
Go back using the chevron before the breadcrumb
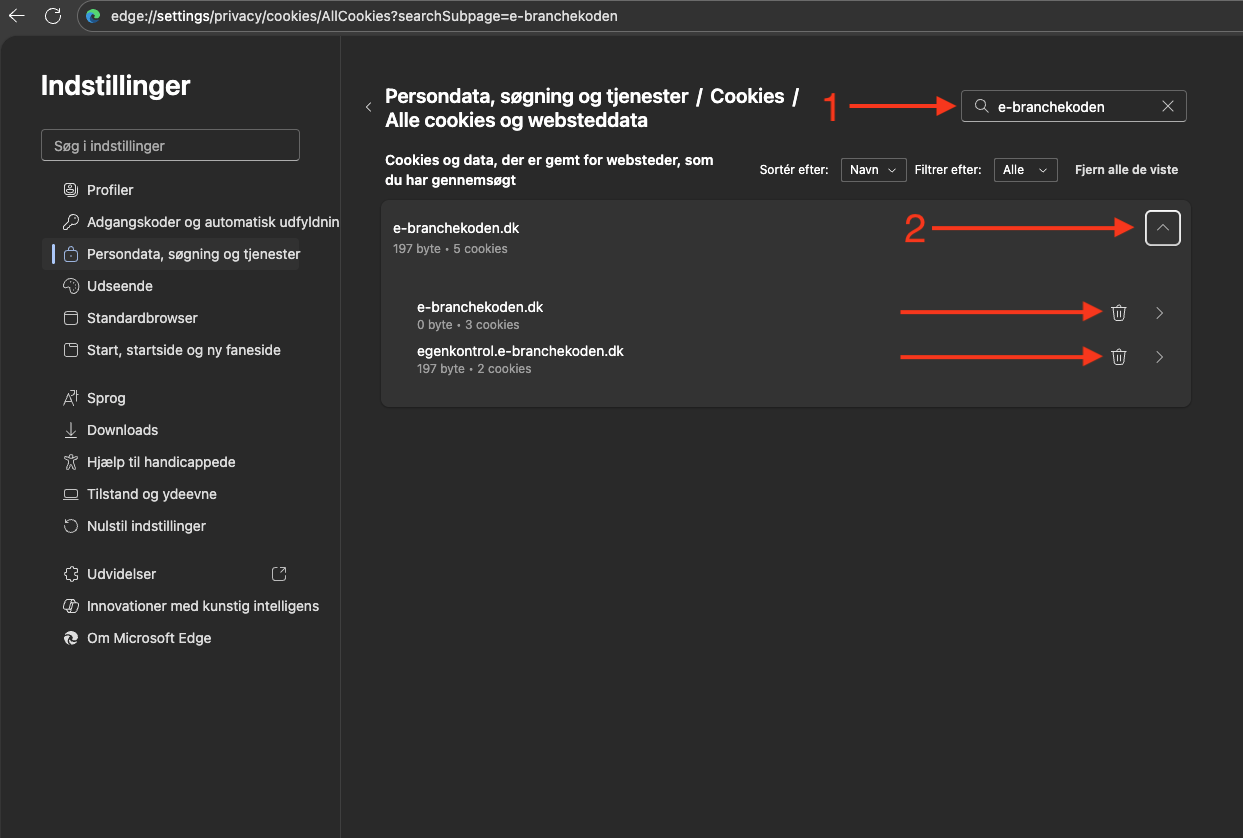coord(368,107)
